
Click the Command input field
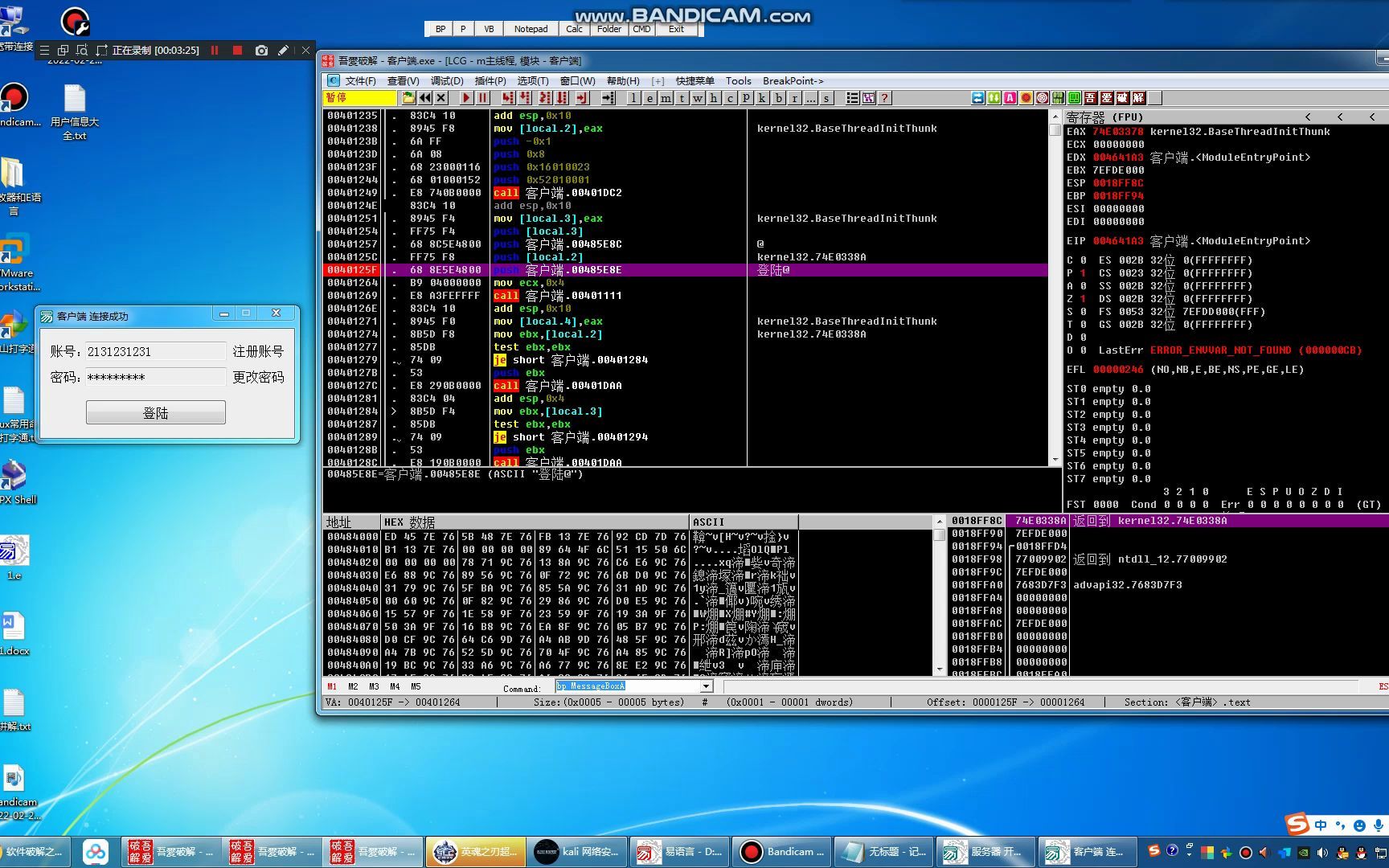point(628,686)
